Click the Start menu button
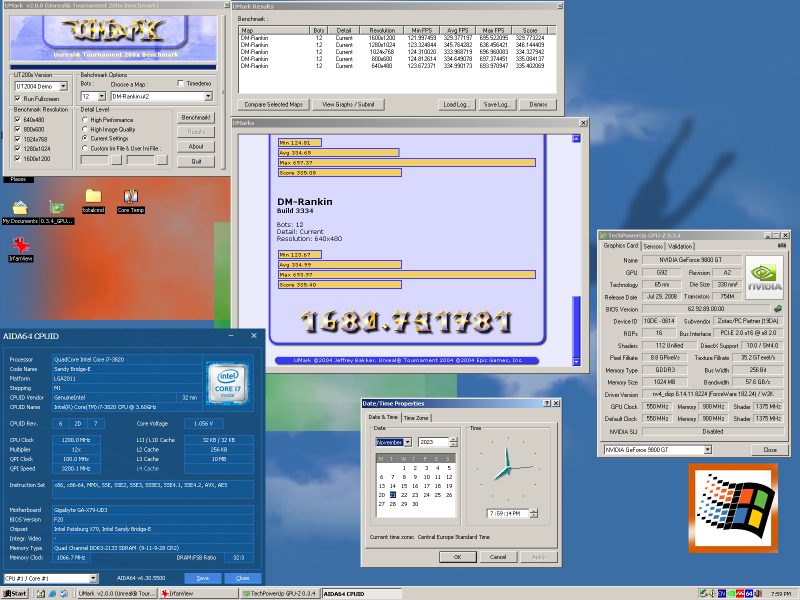The height and width of the screenshot is (600, 800). (15, 593)
